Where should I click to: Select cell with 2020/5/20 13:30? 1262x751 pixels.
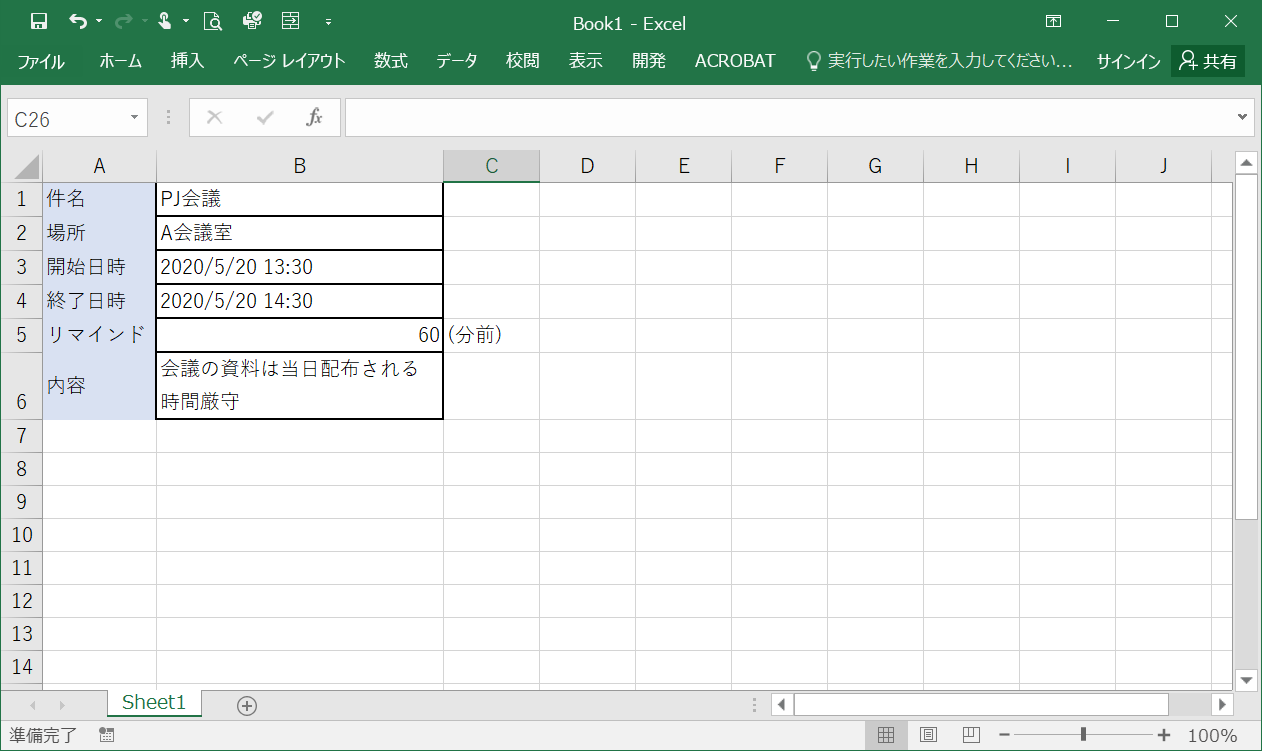click(300, 267)
